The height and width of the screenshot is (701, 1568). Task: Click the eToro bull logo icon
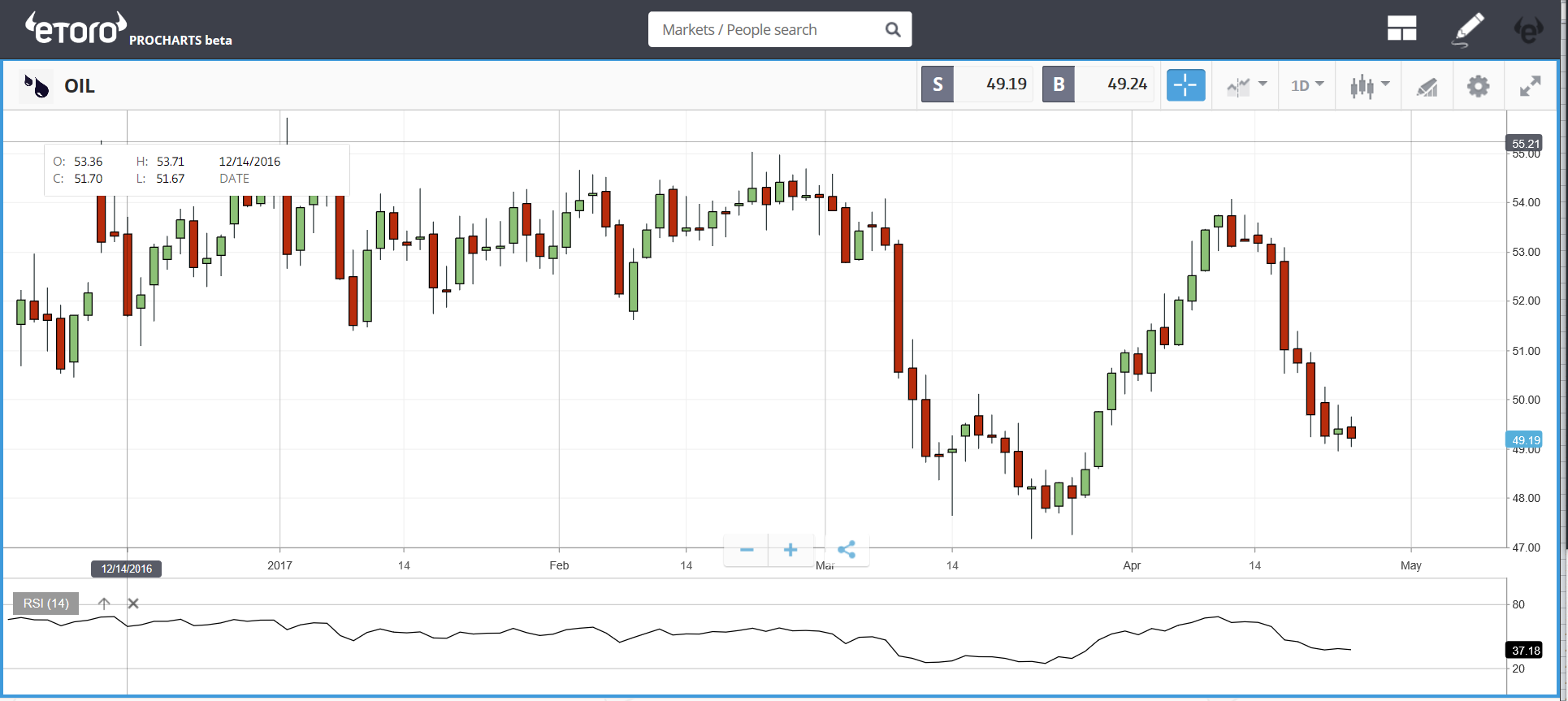pos(1528,30)
